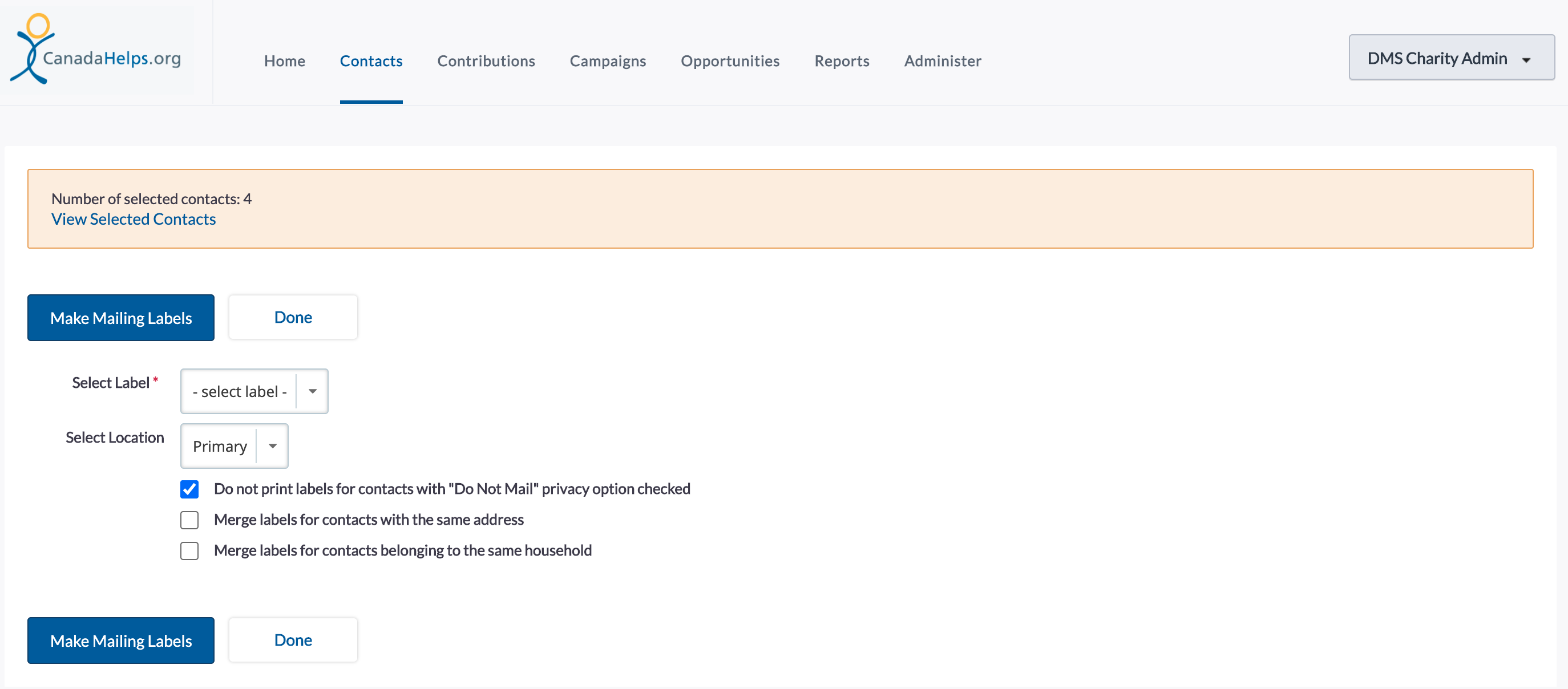Click the bottom Make Mailing Labels button
The height and width of the screenshot is (689, 1568).
click(120, 641)
